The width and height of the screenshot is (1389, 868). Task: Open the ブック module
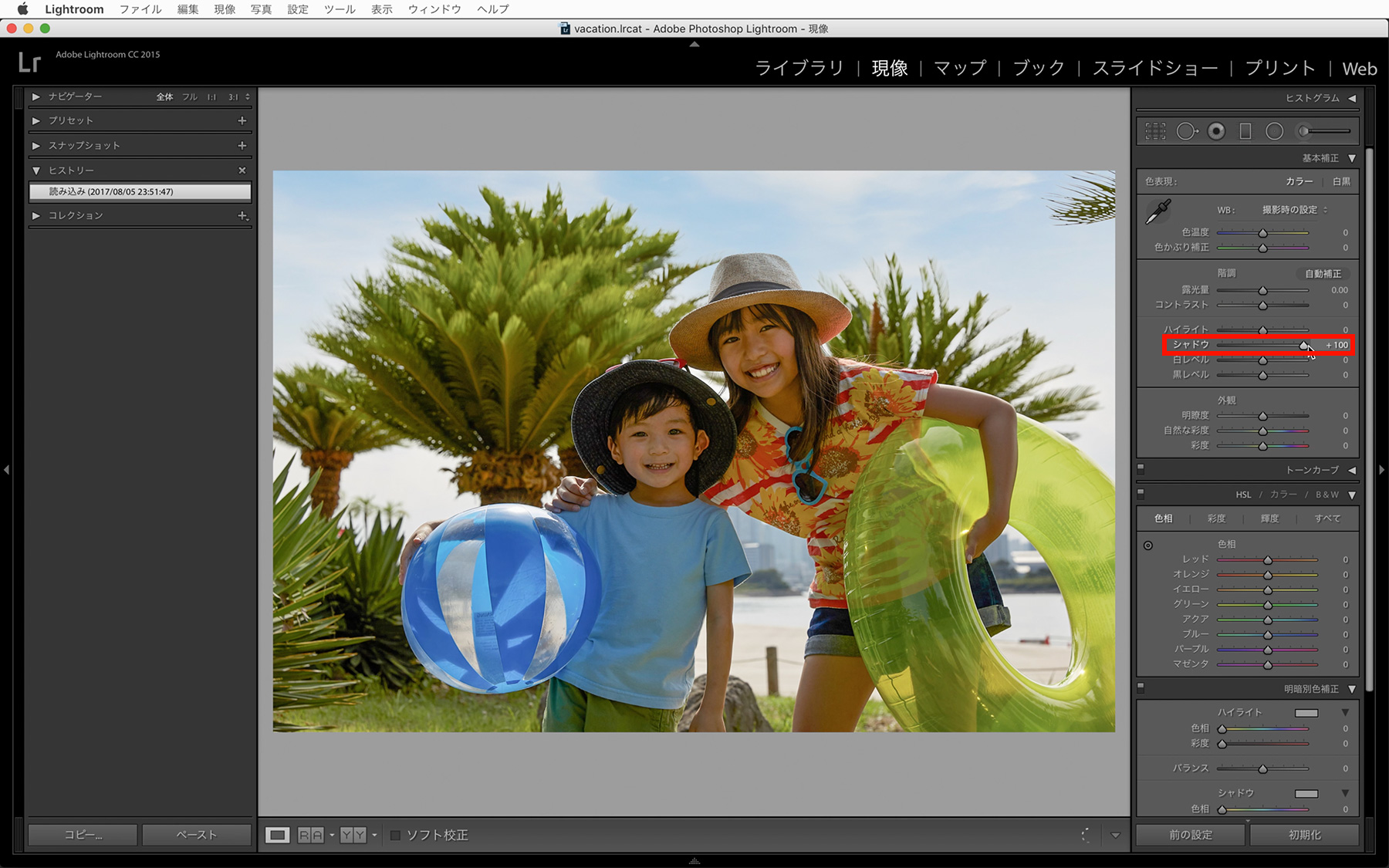coord(1039,68)
